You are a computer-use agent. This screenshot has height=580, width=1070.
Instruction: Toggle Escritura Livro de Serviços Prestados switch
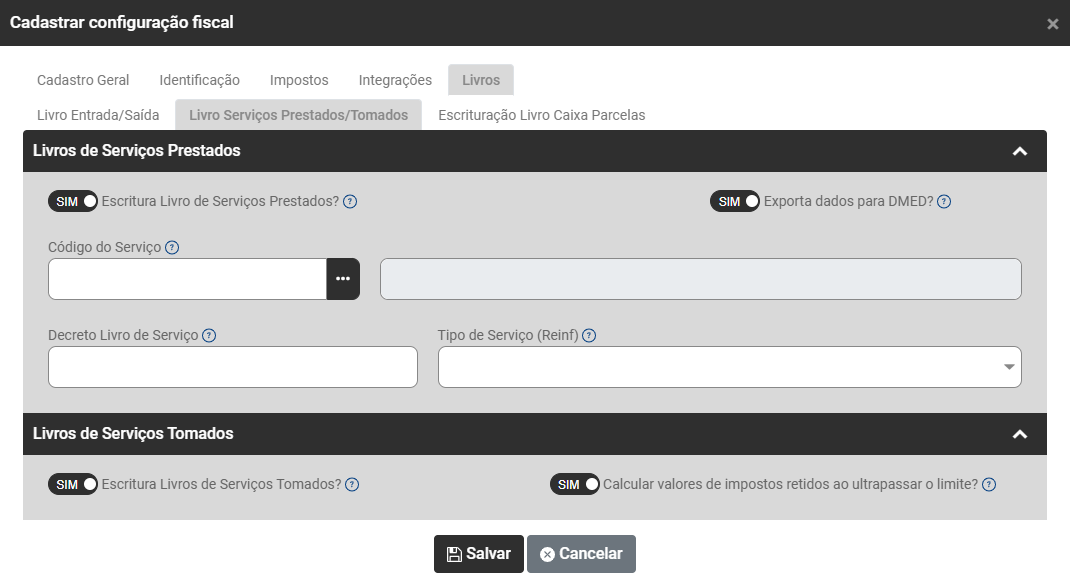tap(73, 201)
